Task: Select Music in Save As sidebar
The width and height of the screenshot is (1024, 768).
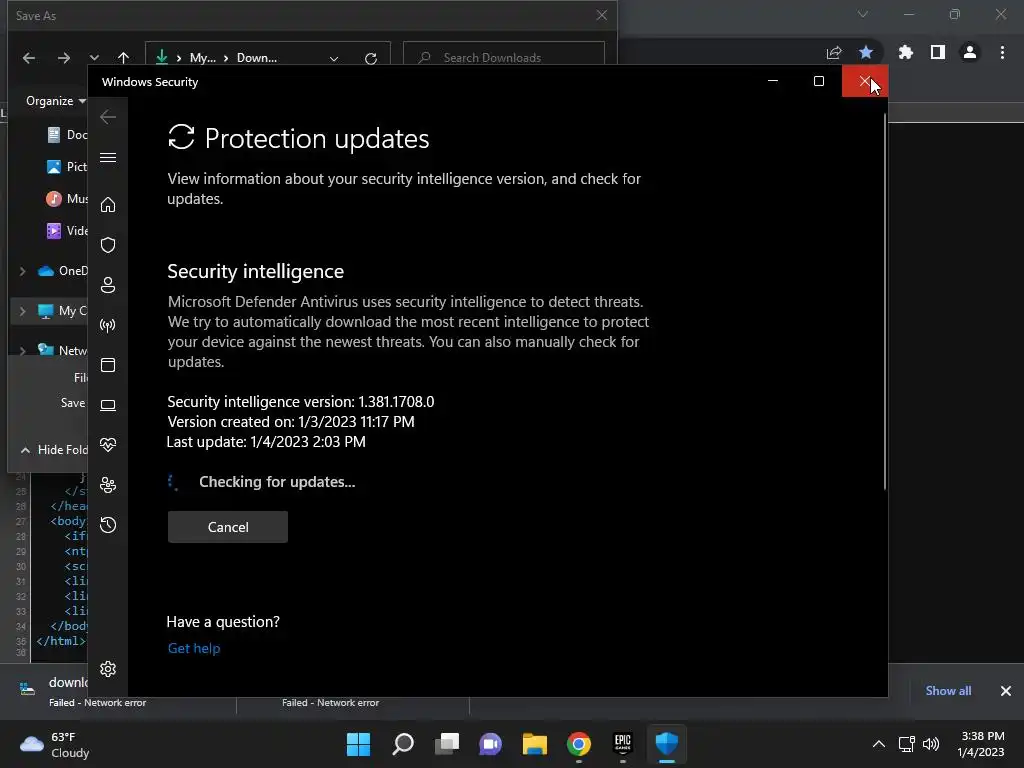Action: pos(67,199)
